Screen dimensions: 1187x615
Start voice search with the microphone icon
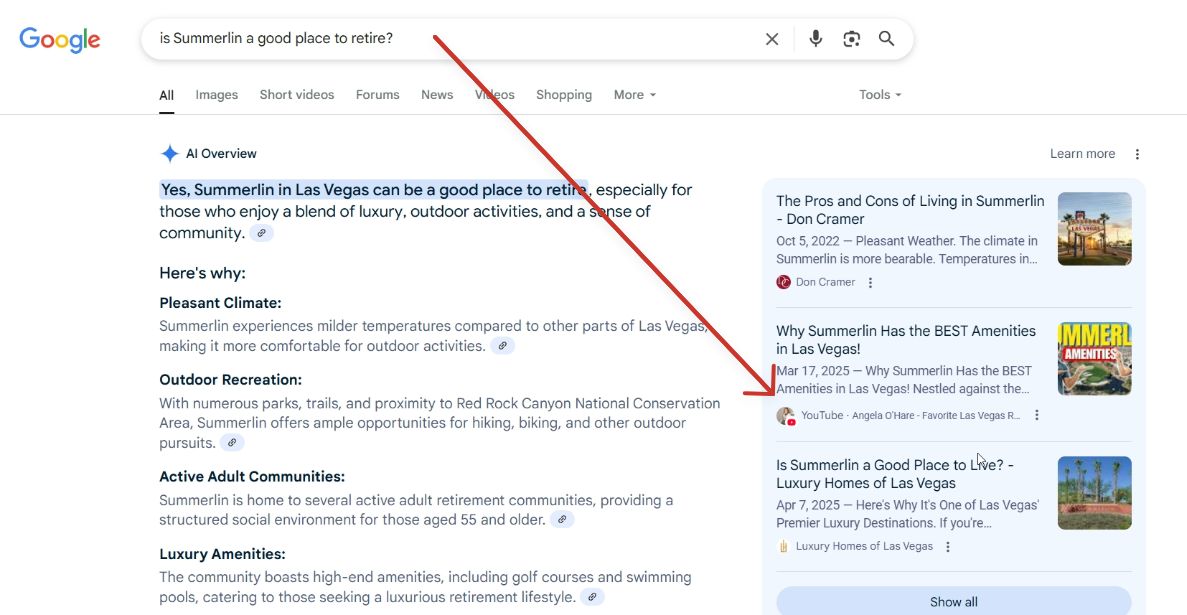point(815,39)
